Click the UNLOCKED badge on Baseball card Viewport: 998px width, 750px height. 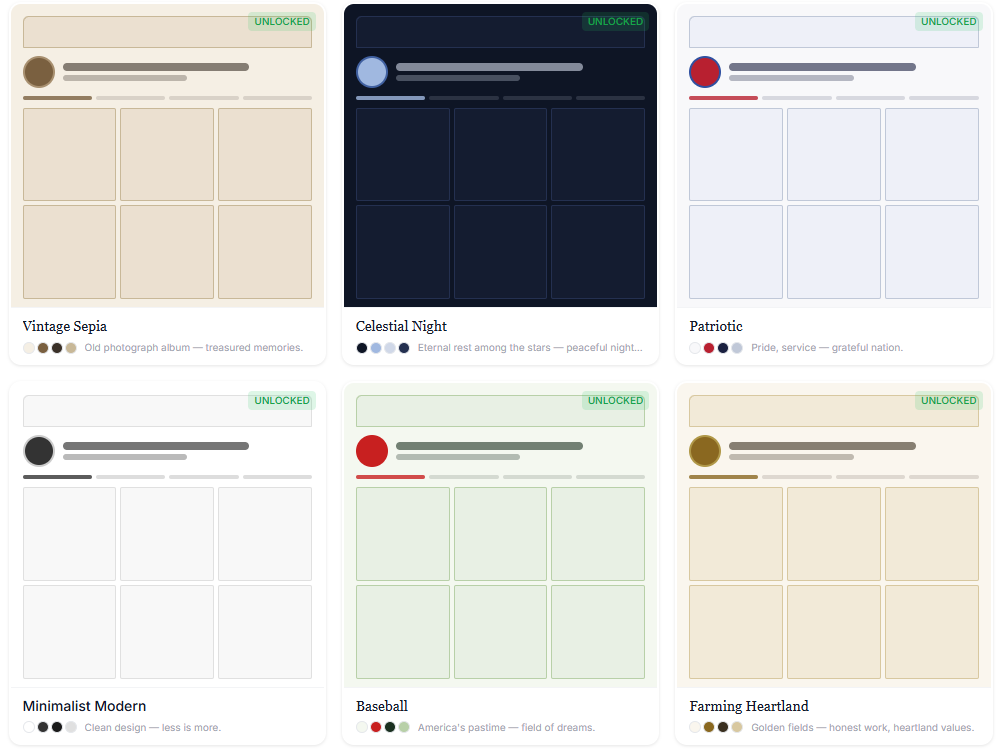[614, 400]
